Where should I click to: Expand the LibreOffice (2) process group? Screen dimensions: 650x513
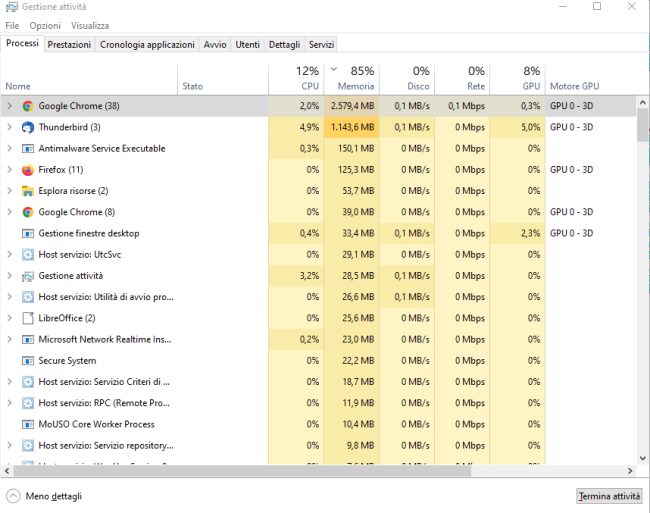click(10, 318)
